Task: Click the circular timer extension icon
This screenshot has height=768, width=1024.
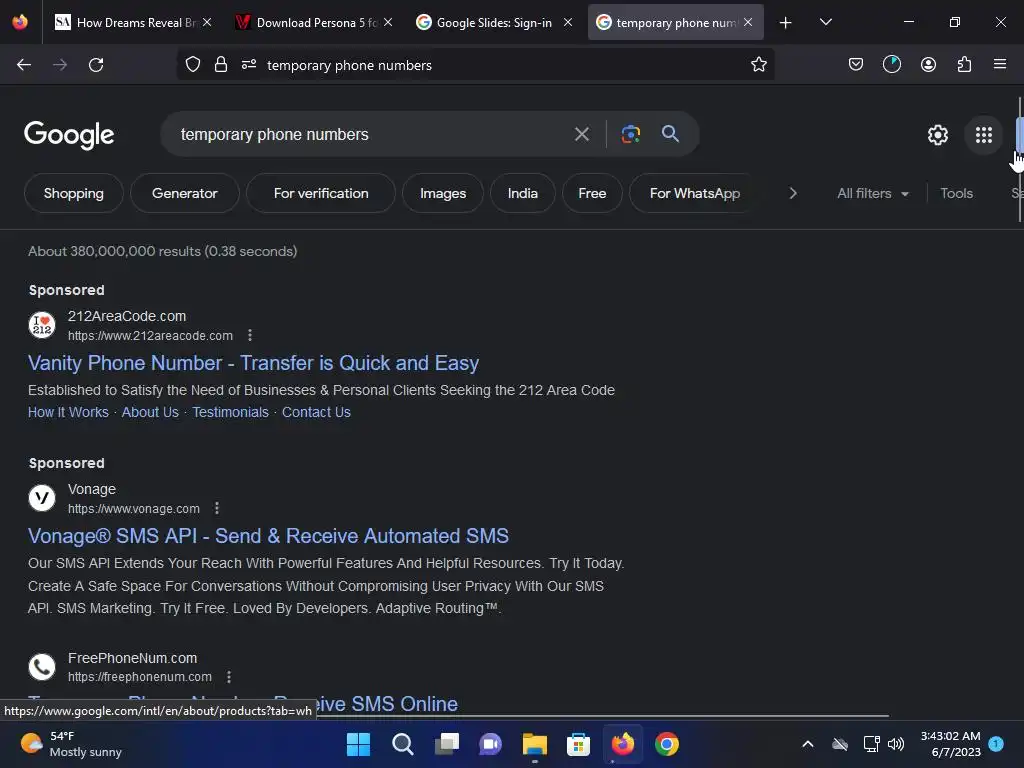Action: [x=891, y=65]
